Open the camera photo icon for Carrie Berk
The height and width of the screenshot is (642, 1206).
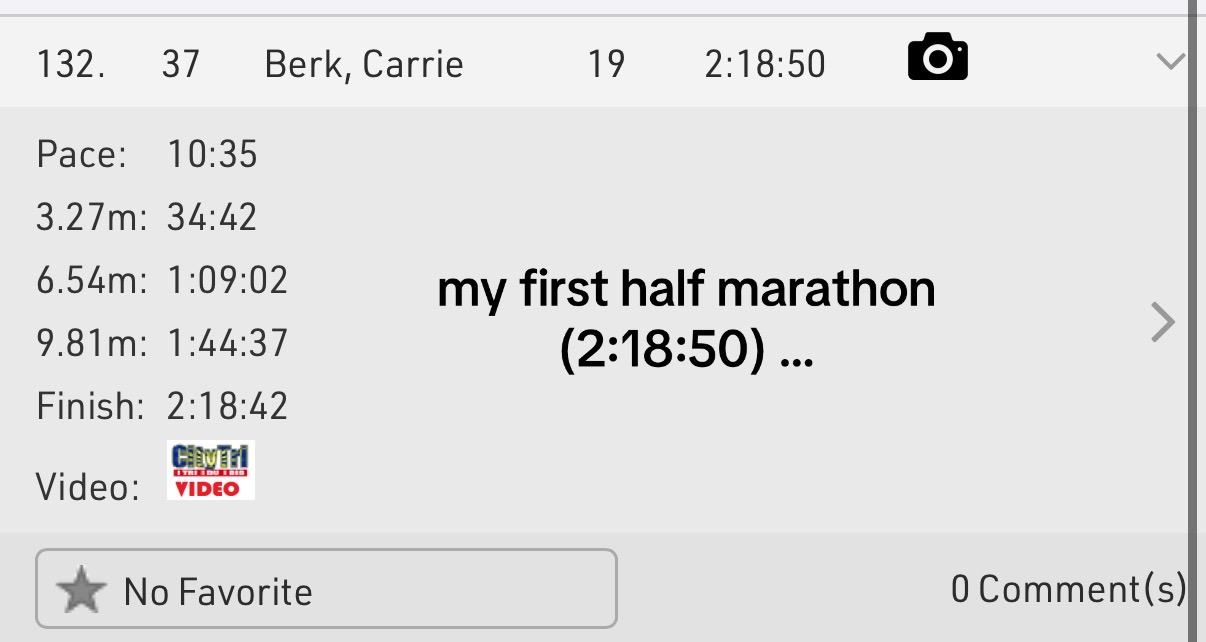pyautogui.click(x=937, y=57)
